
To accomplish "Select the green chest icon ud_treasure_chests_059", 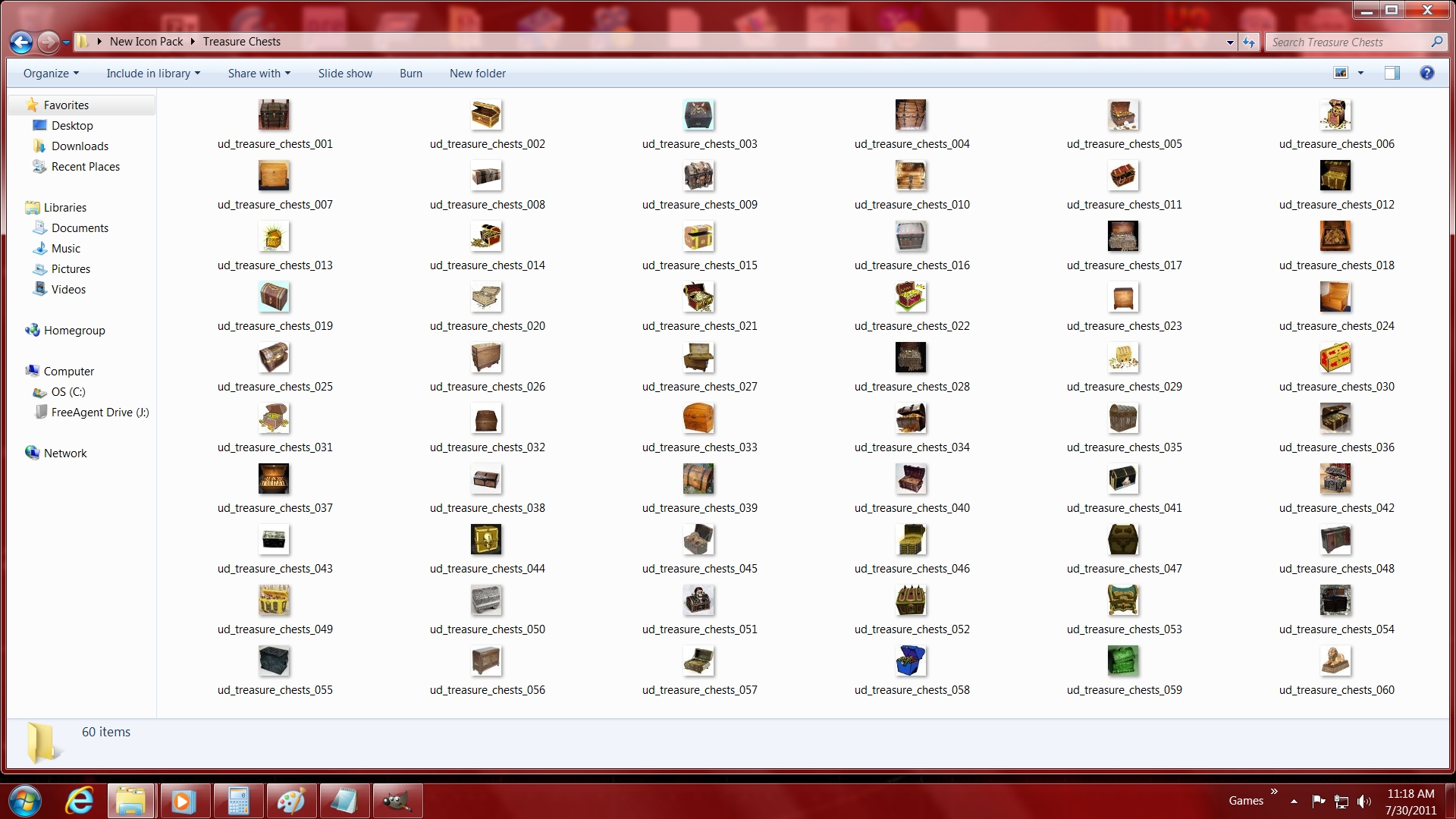I will click(x=1123, y=661).
